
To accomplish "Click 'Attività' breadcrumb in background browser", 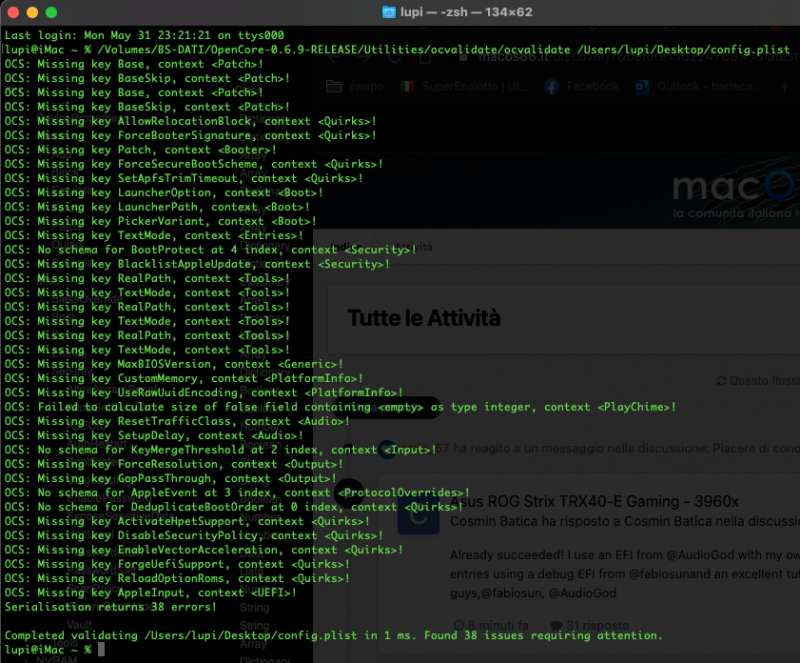I will click(x=414, y=247).
